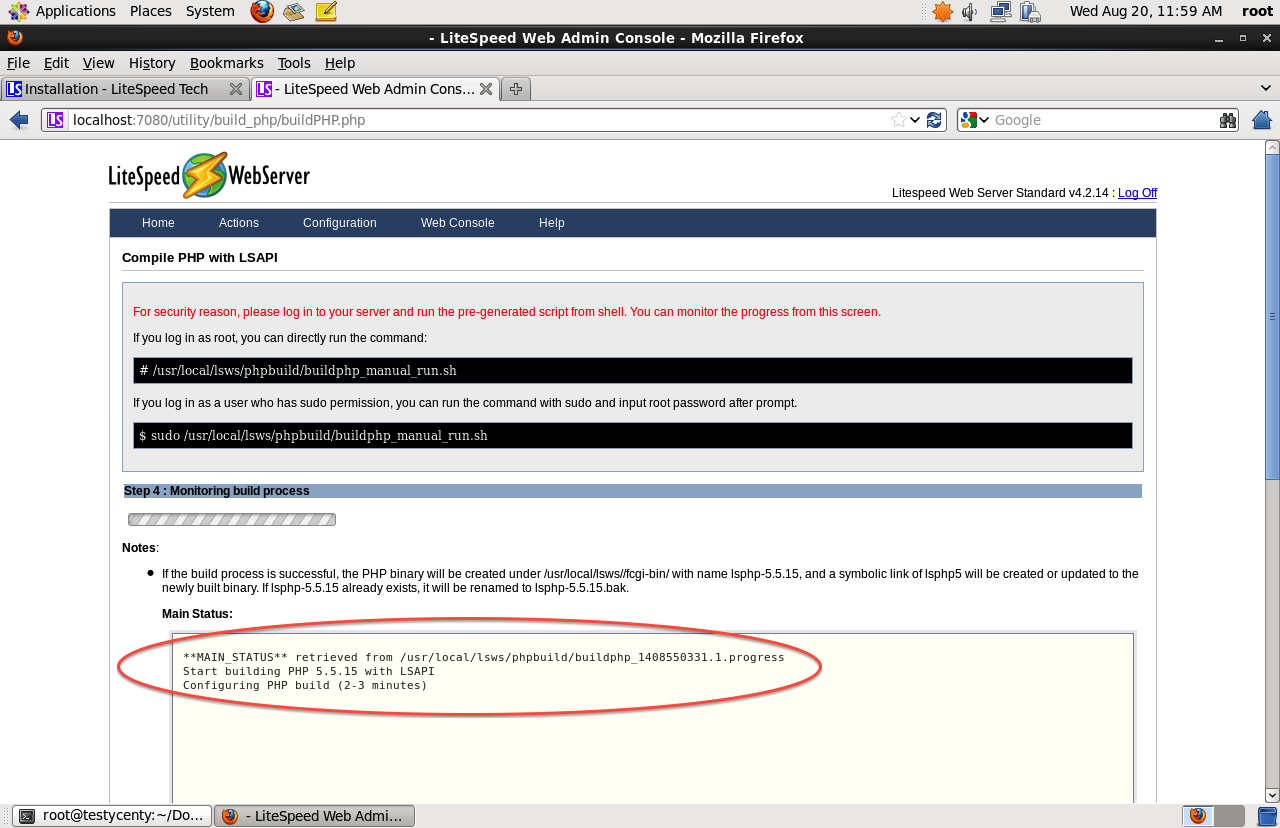Image resolution: width=1280 pixels, height=828 pixels.
Task: Click the orange update notification icon
Action: point(942,11)
